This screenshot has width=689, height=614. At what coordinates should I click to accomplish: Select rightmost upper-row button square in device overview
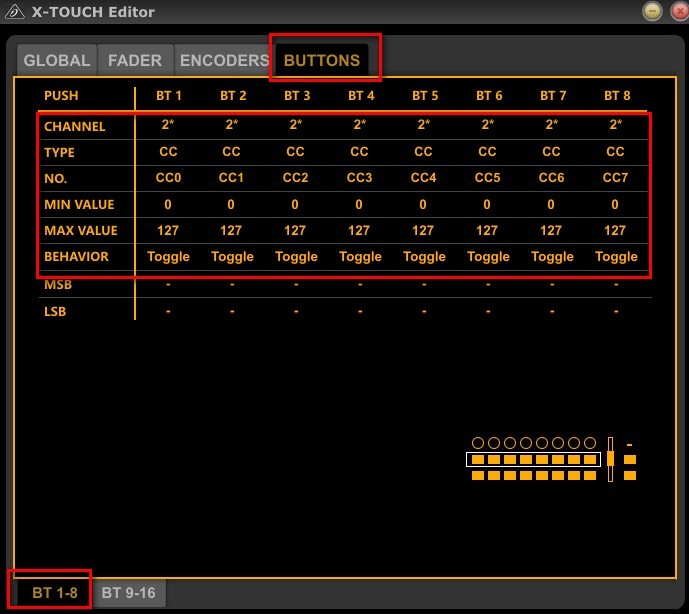point(590,460)
